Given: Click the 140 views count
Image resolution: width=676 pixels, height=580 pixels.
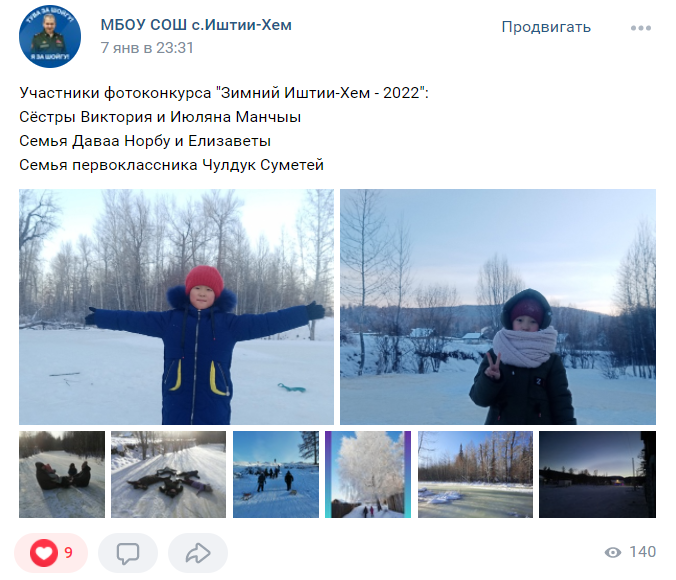Looking at the screenshot, I should tap(642, 552).
